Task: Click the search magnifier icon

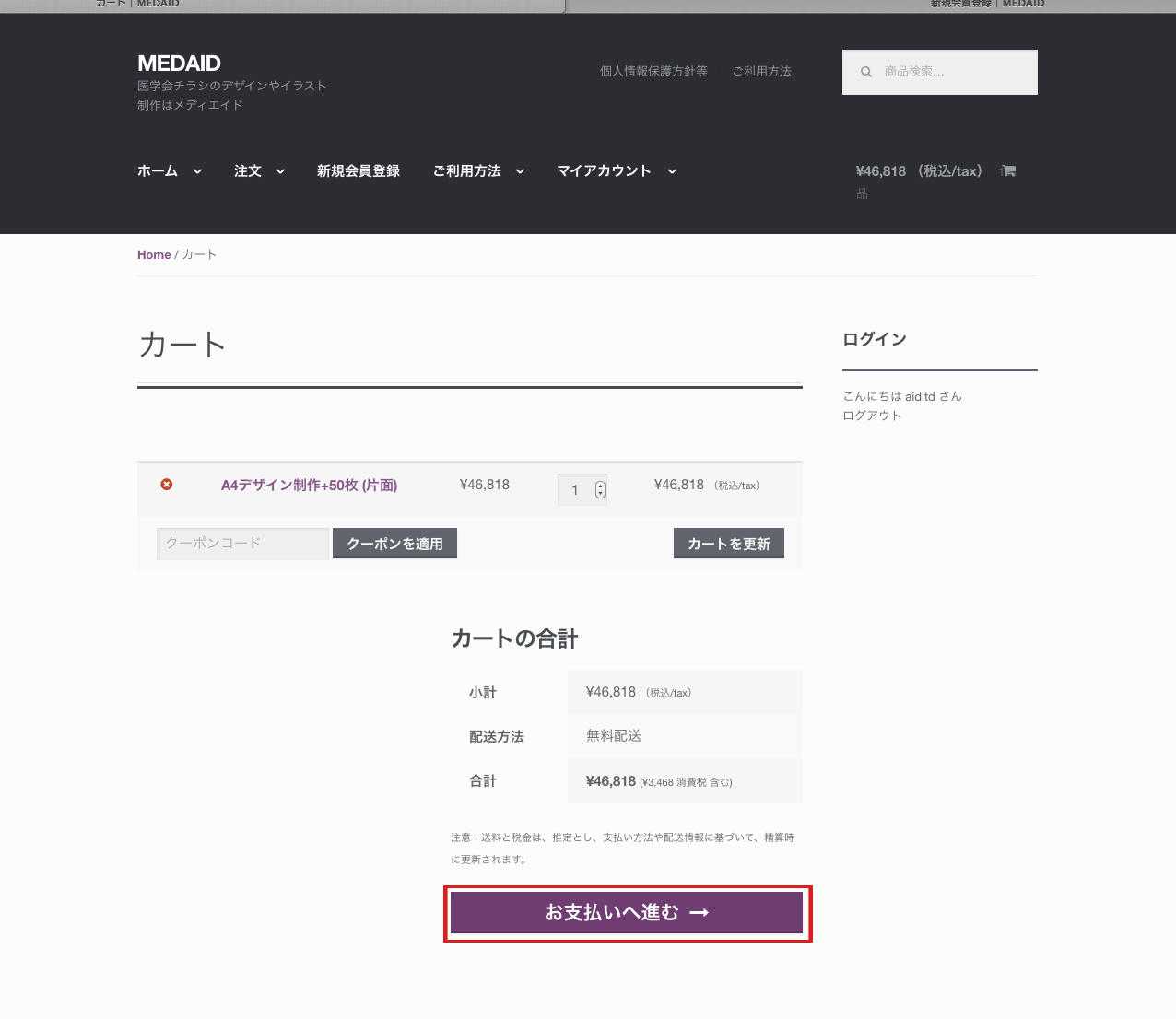Action: click(866, 71)
